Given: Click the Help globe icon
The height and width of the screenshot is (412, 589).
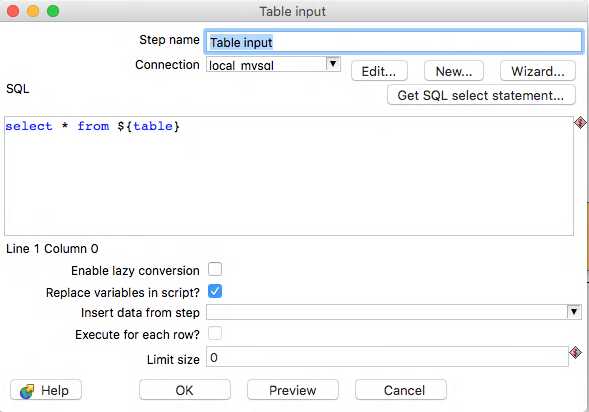Looking at the screenshot, I should [27, 391].
